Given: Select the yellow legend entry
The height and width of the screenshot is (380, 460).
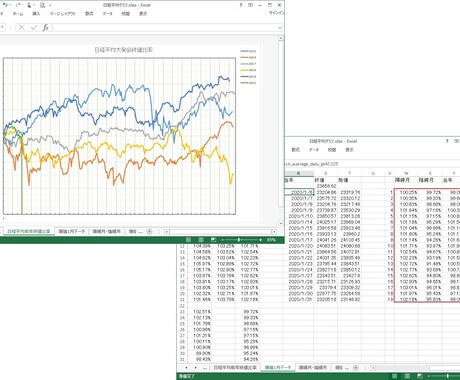Looking at the screenshot, I should click(248, 70).
